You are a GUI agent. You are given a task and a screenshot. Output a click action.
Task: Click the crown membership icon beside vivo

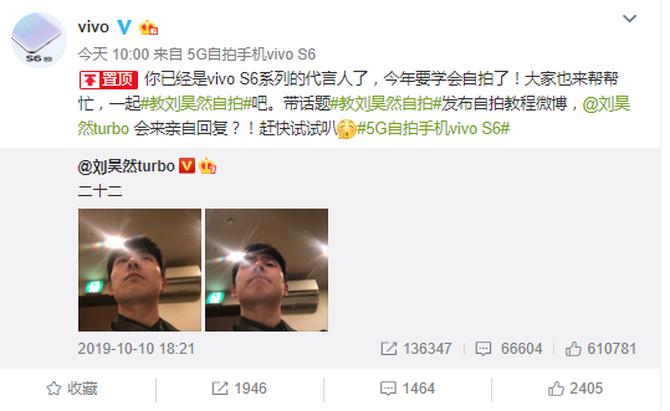pyautogui.click(x=148, y=28)
